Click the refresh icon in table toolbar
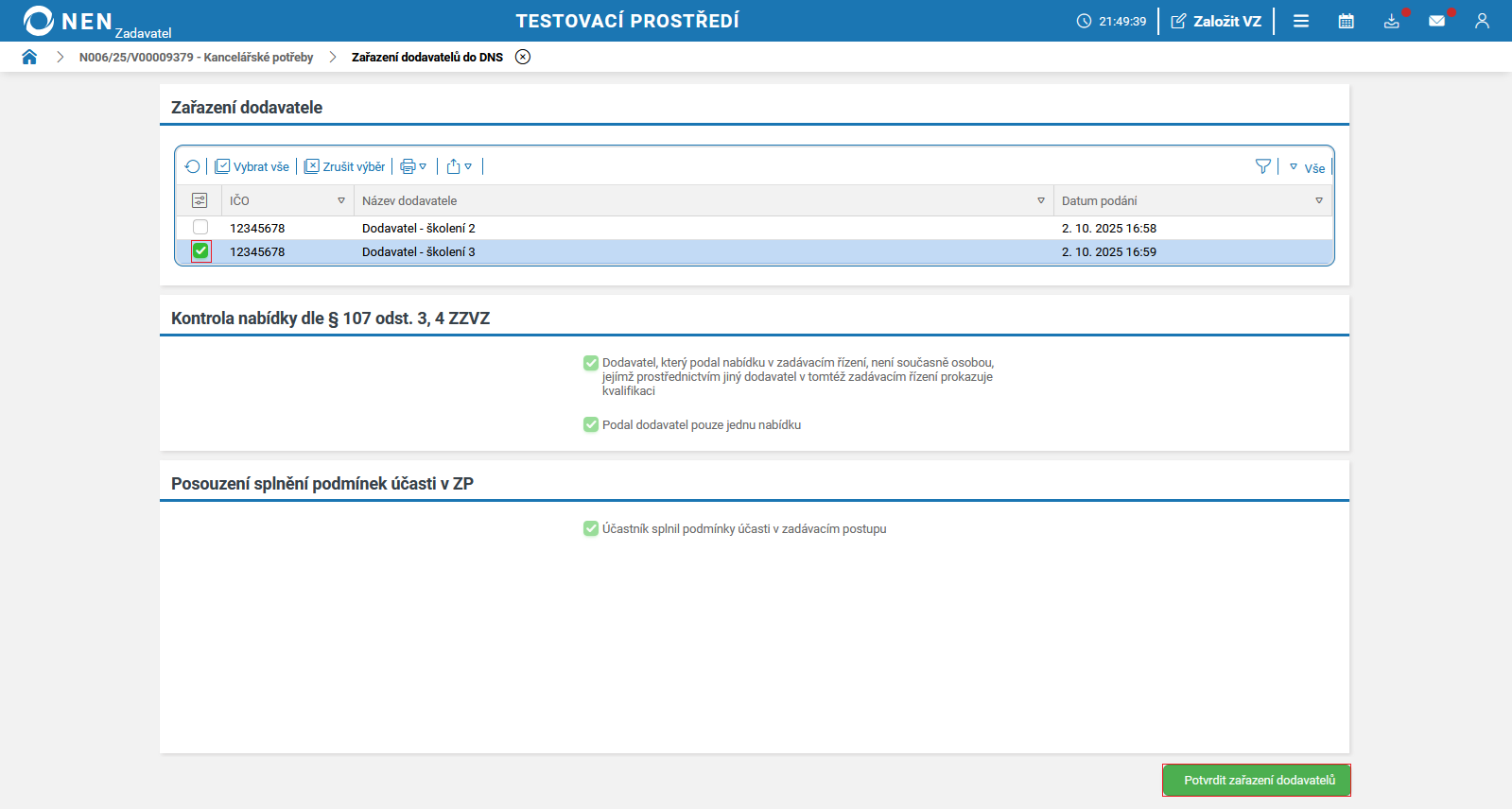 click(193, 166)
